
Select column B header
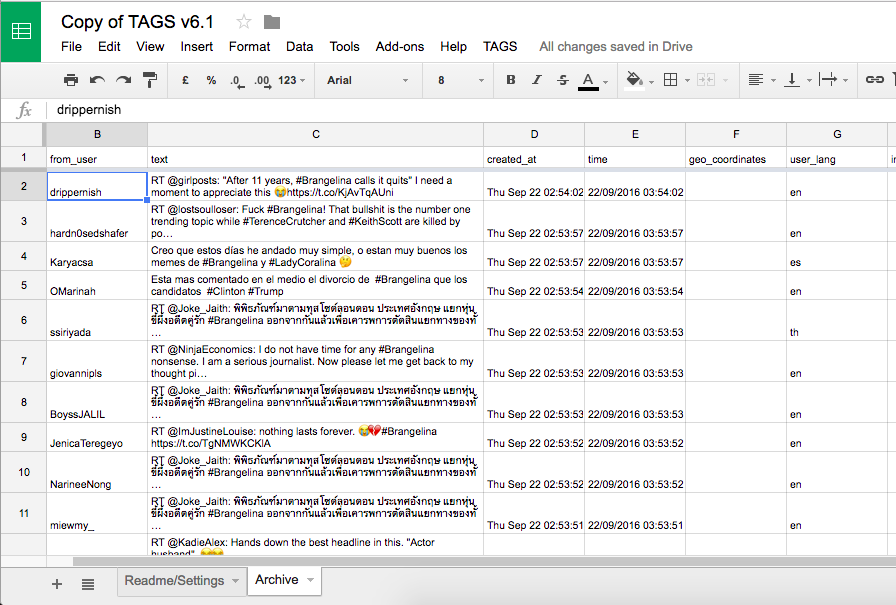[x=97, y=134]
